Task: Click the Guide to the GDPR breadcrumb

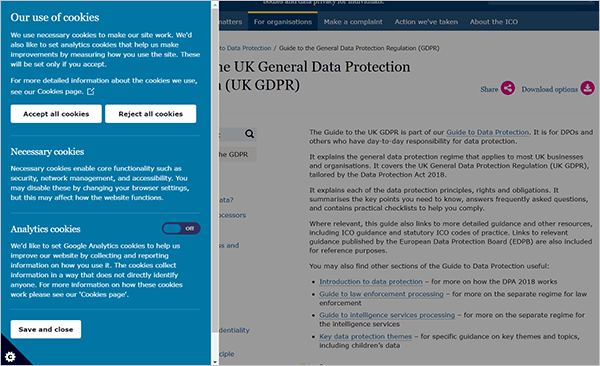Action: [x=359, y=48]
